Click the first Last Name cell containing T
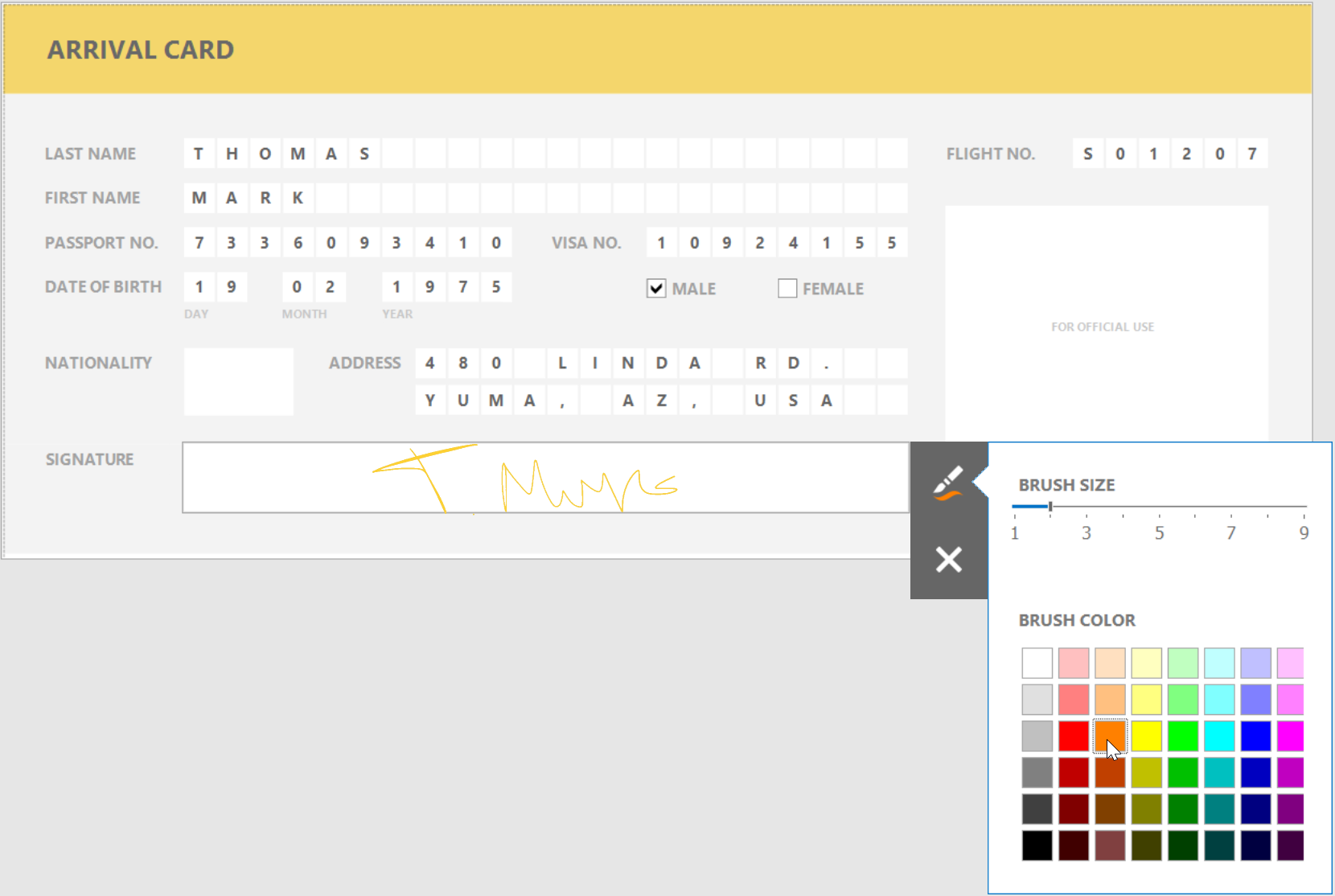1335x896 pixels. (199, 154)
